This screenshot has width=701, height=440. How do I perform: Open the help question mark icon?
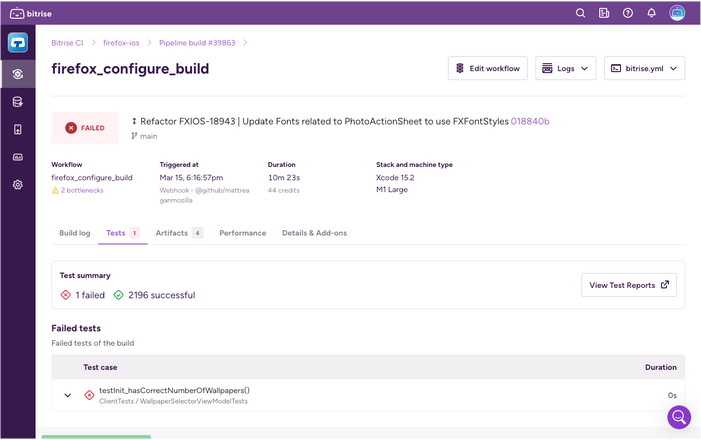628,13
